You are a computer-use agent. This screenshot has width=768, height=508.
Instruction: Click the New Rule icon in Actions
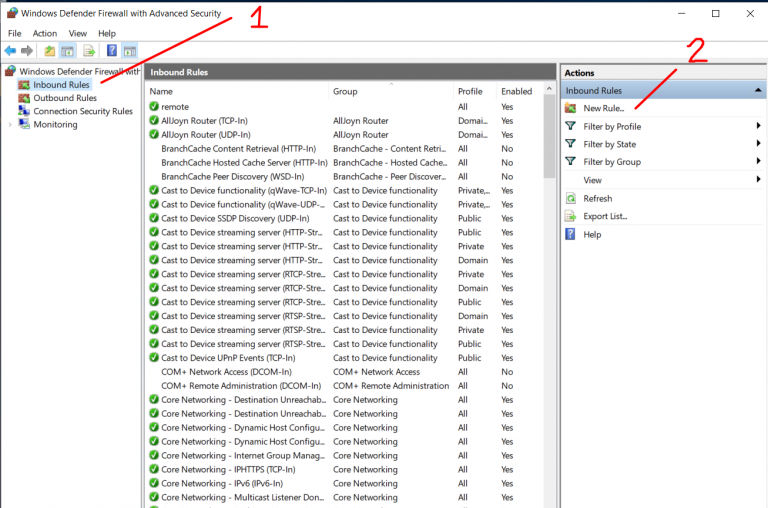click(x=571, y=108)
